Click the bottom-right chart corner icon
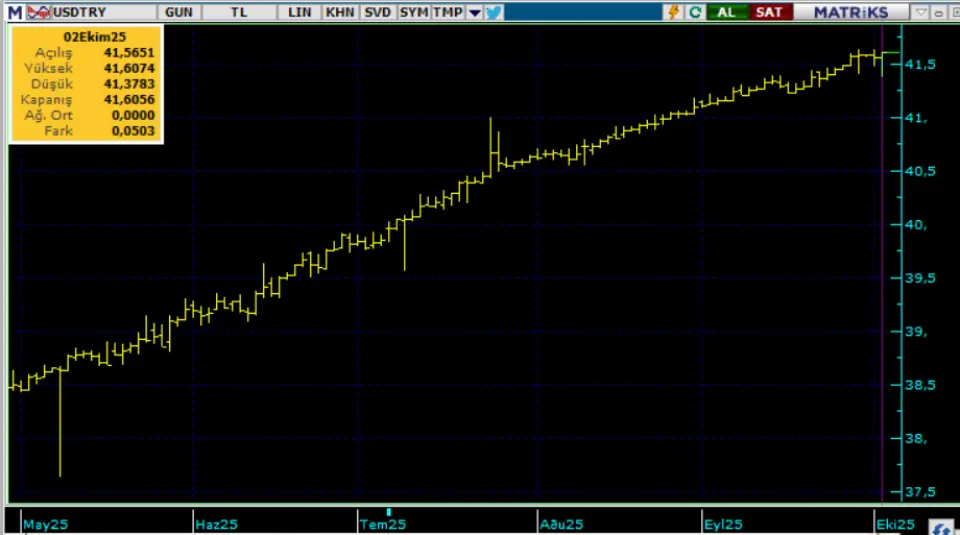The image size is (960, 535). pyautogui.click(x=940, y=526)
